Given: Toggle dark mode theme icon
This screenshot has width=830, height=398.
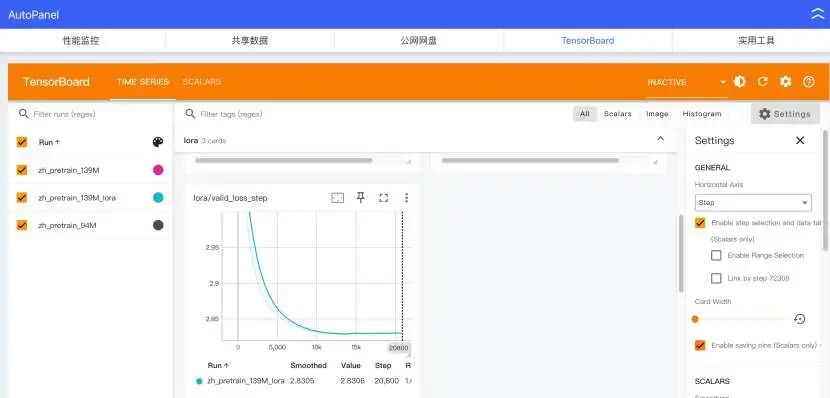Looking at the screenshot, I should (739, 82).
